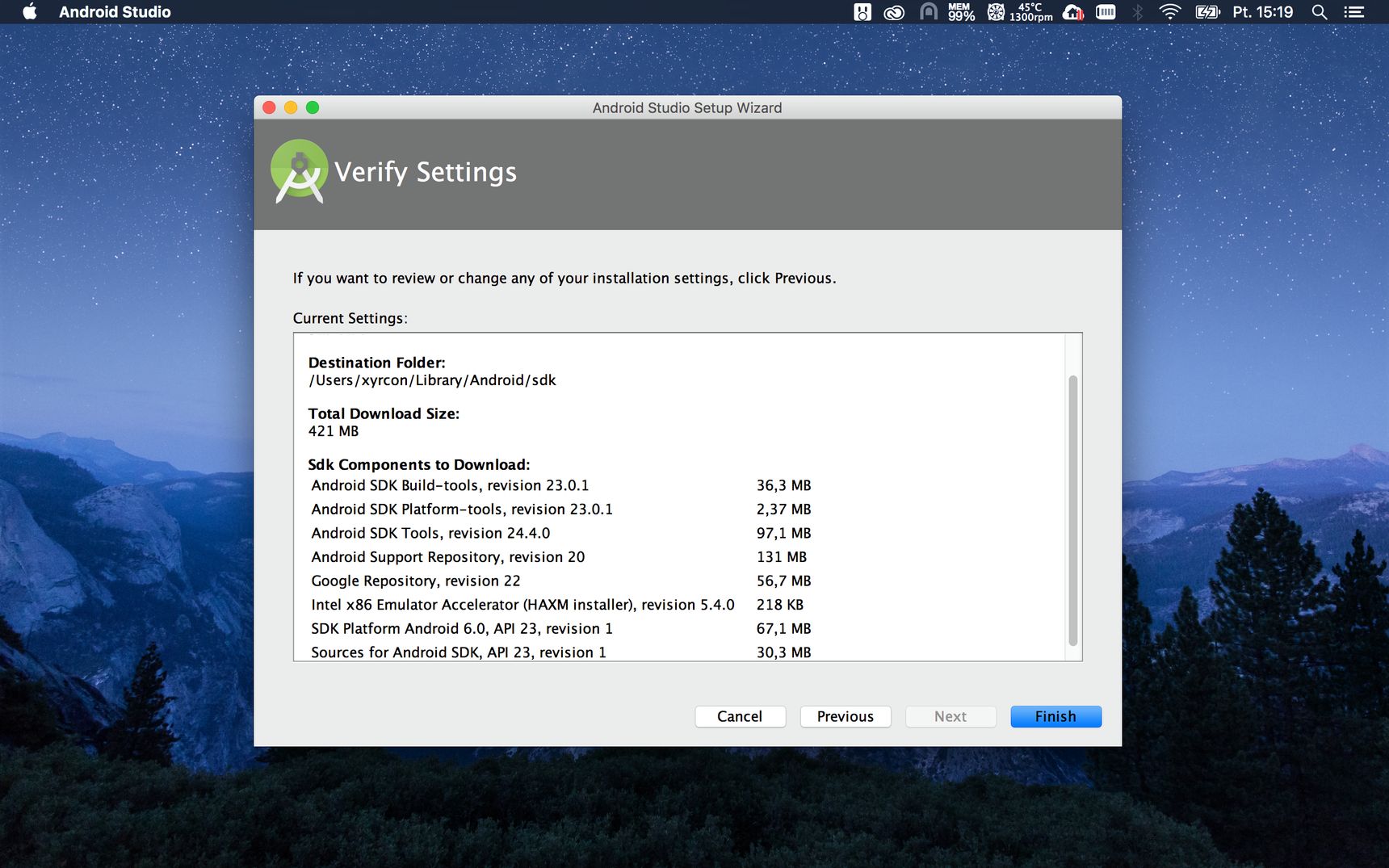Open Spotlight search magnifier
The image size is (1389, 868).
point(1320,11)
